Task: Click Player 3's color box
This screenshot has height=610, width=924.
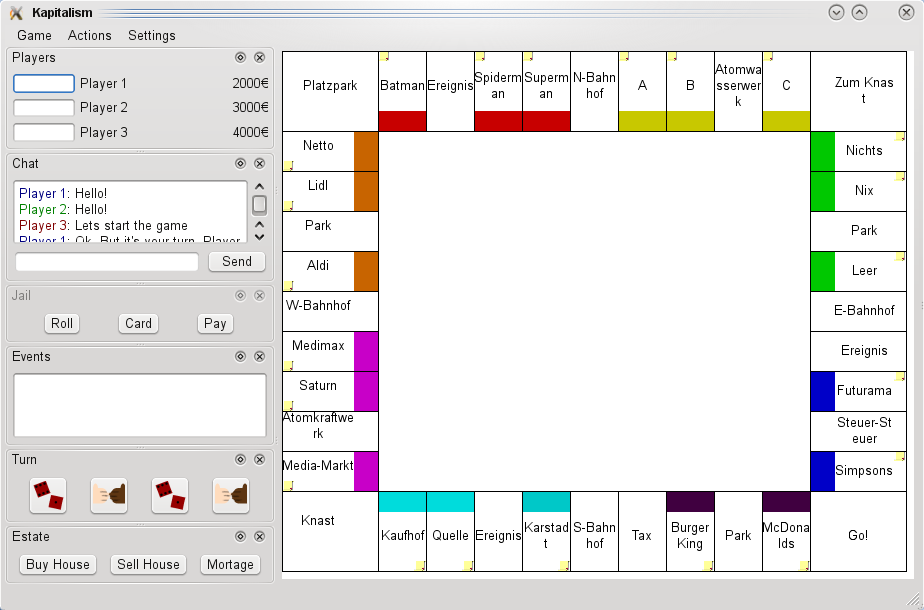Action: (44, 133)
